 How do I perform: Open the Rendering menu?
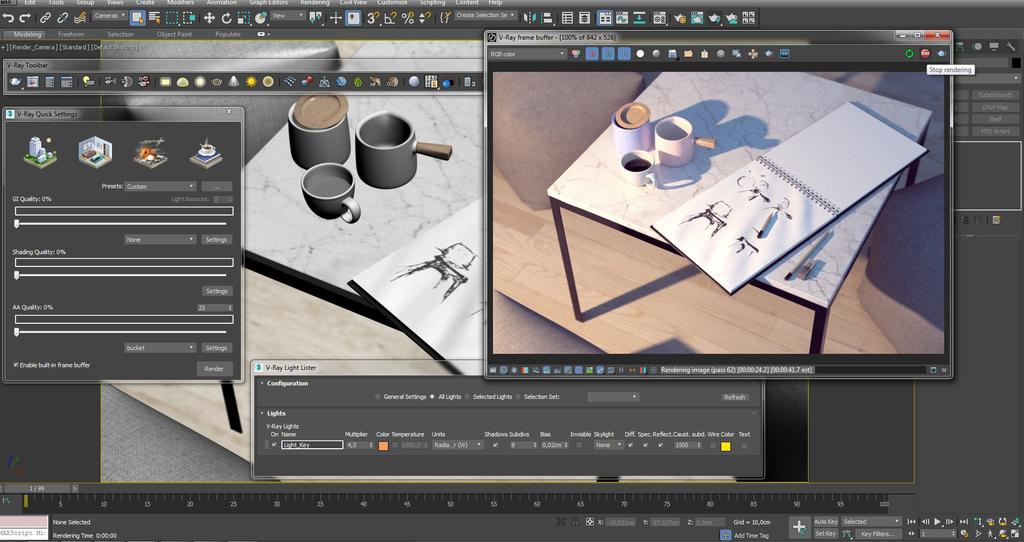(315, 3)
